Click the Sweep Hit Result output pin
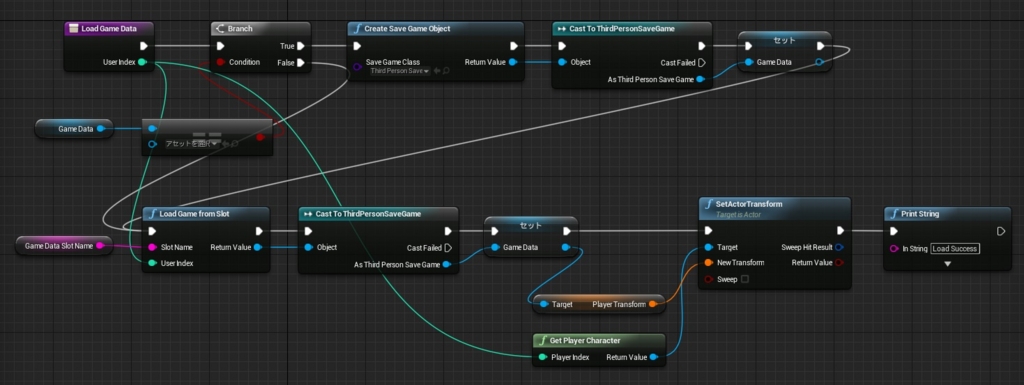The width and height of the screenshot is (1024, 385). pyautogui.click(x=839, y=247)
